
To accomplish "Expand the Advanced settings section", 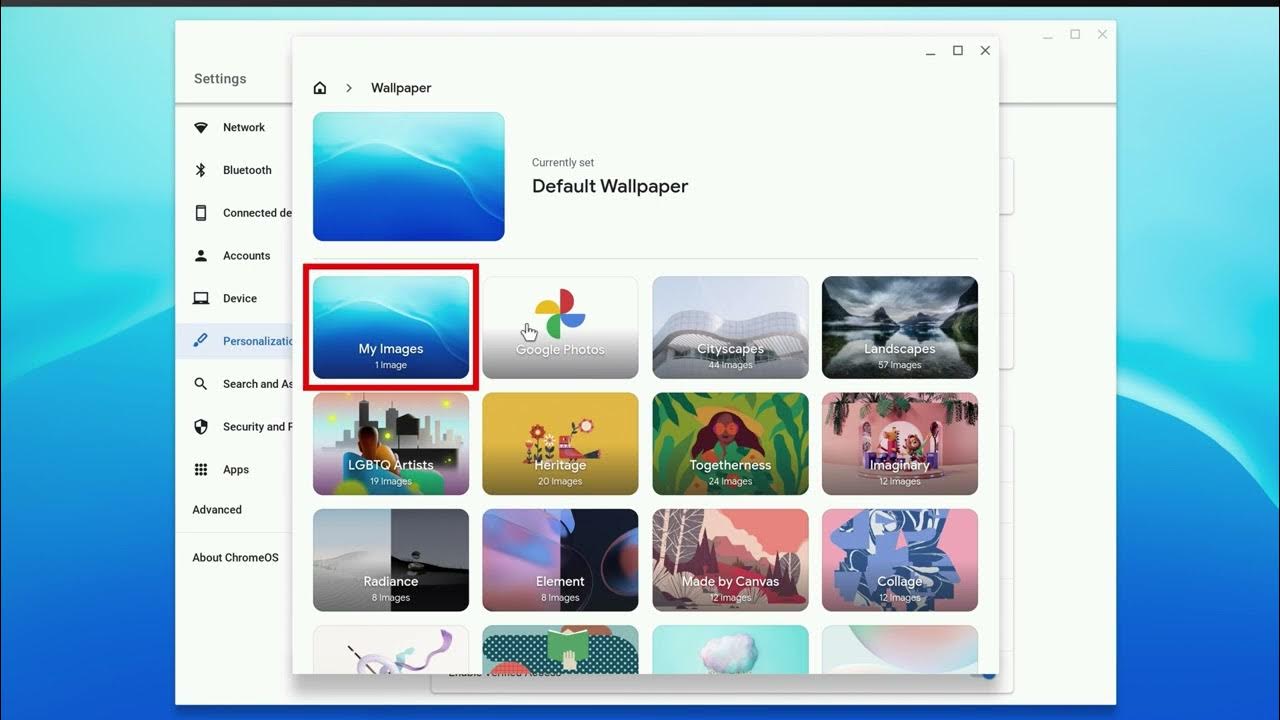I will (x=217, y=510).
